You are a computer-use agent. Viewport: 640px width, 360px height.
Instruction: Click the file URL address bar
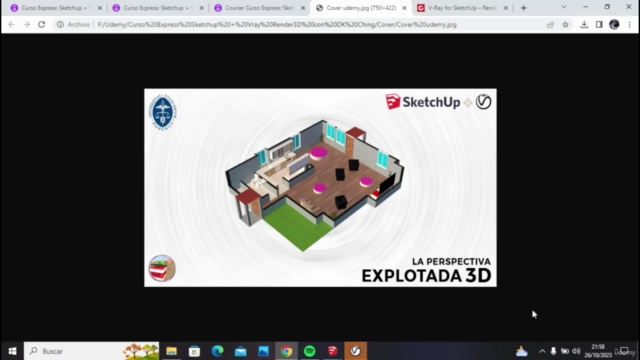277,24
